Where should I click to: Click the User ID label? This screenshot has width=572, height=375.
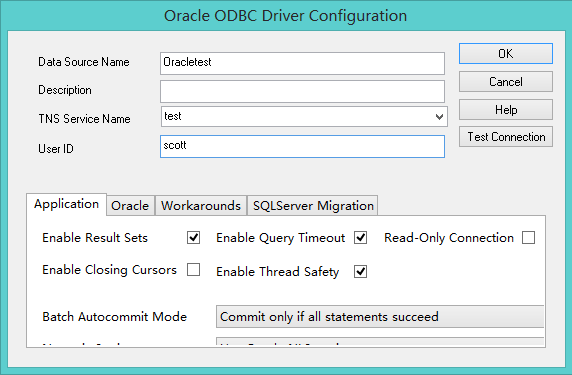pos(56,149)
